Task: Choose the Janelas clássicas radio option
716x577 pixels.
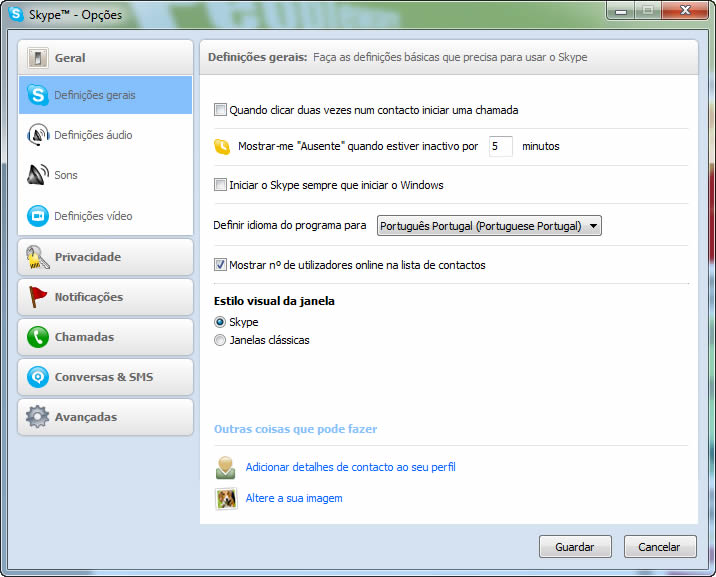Action: 220,340
